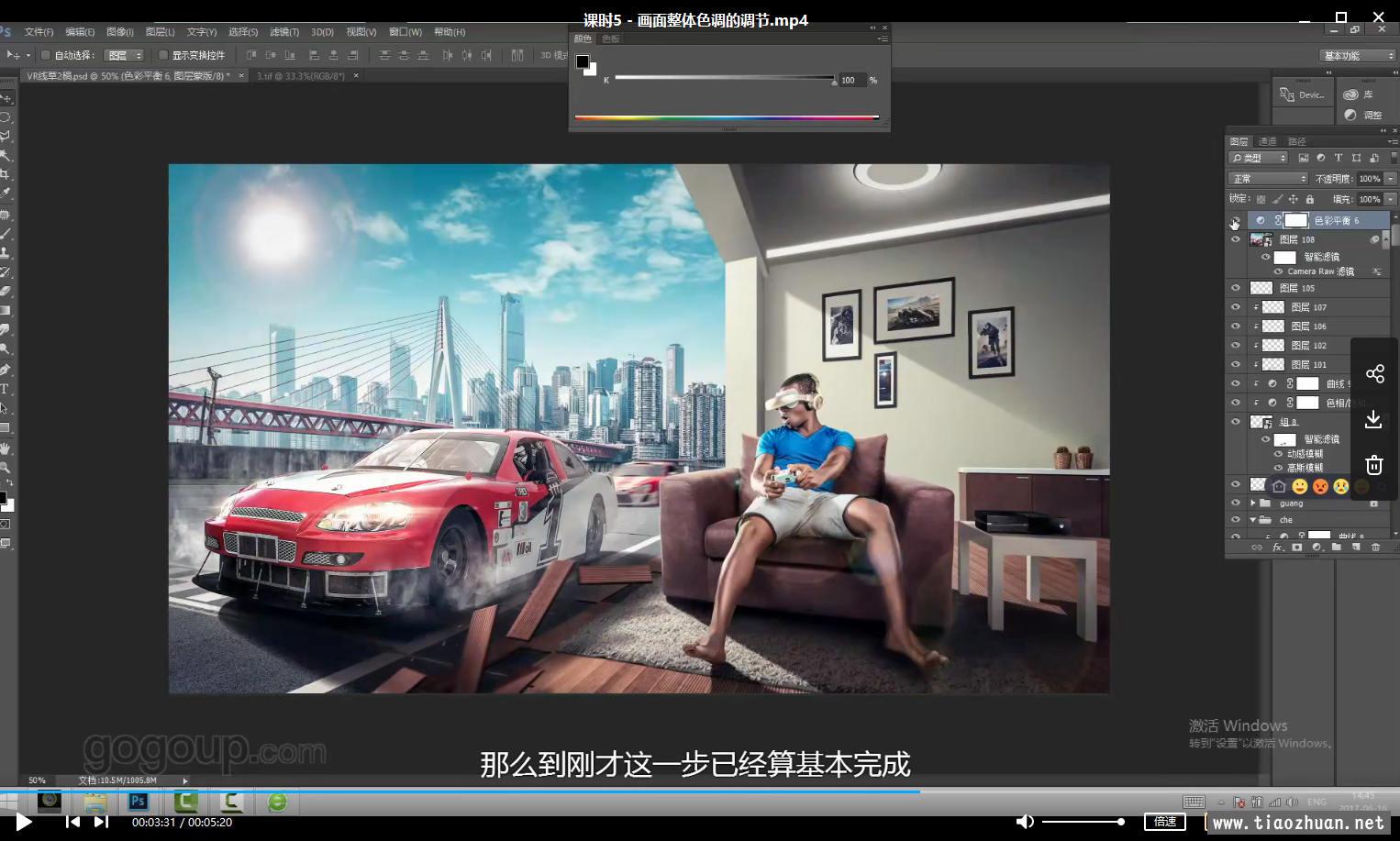Select the Brush tool
1400x841 pixels.
pyautogui.click(x=6, y=233)
